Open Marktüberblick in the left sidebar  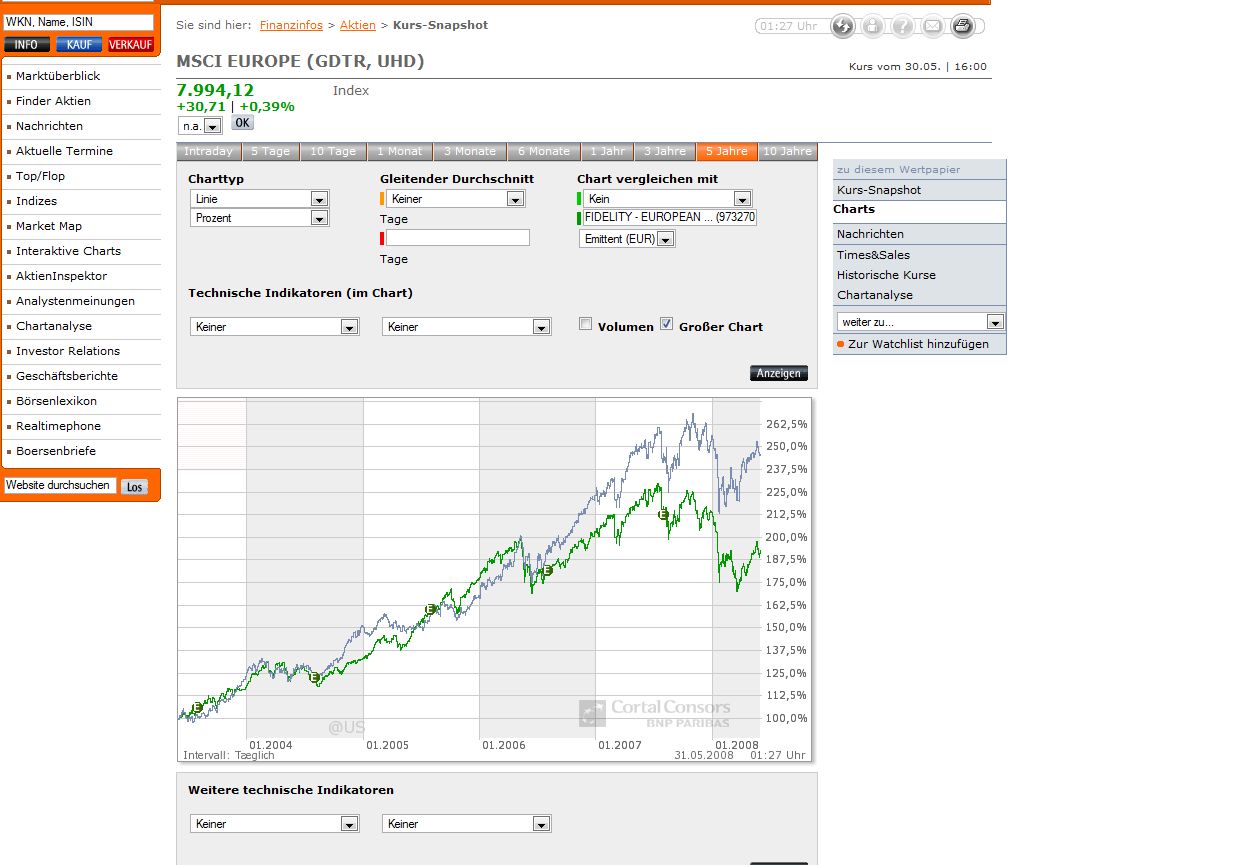(x=58, y=76)
